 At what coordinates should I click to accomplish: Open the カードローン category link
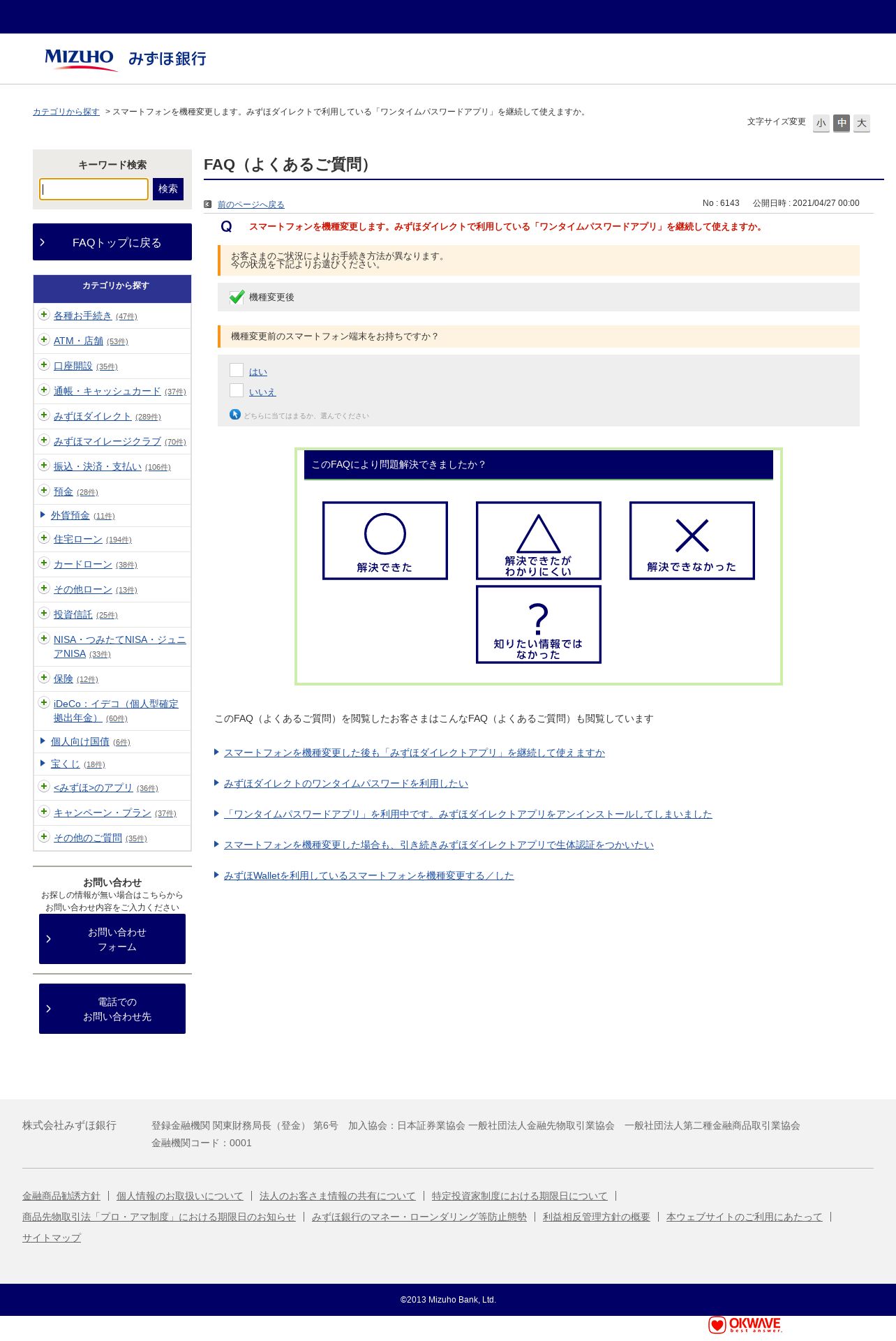[83, 564]
